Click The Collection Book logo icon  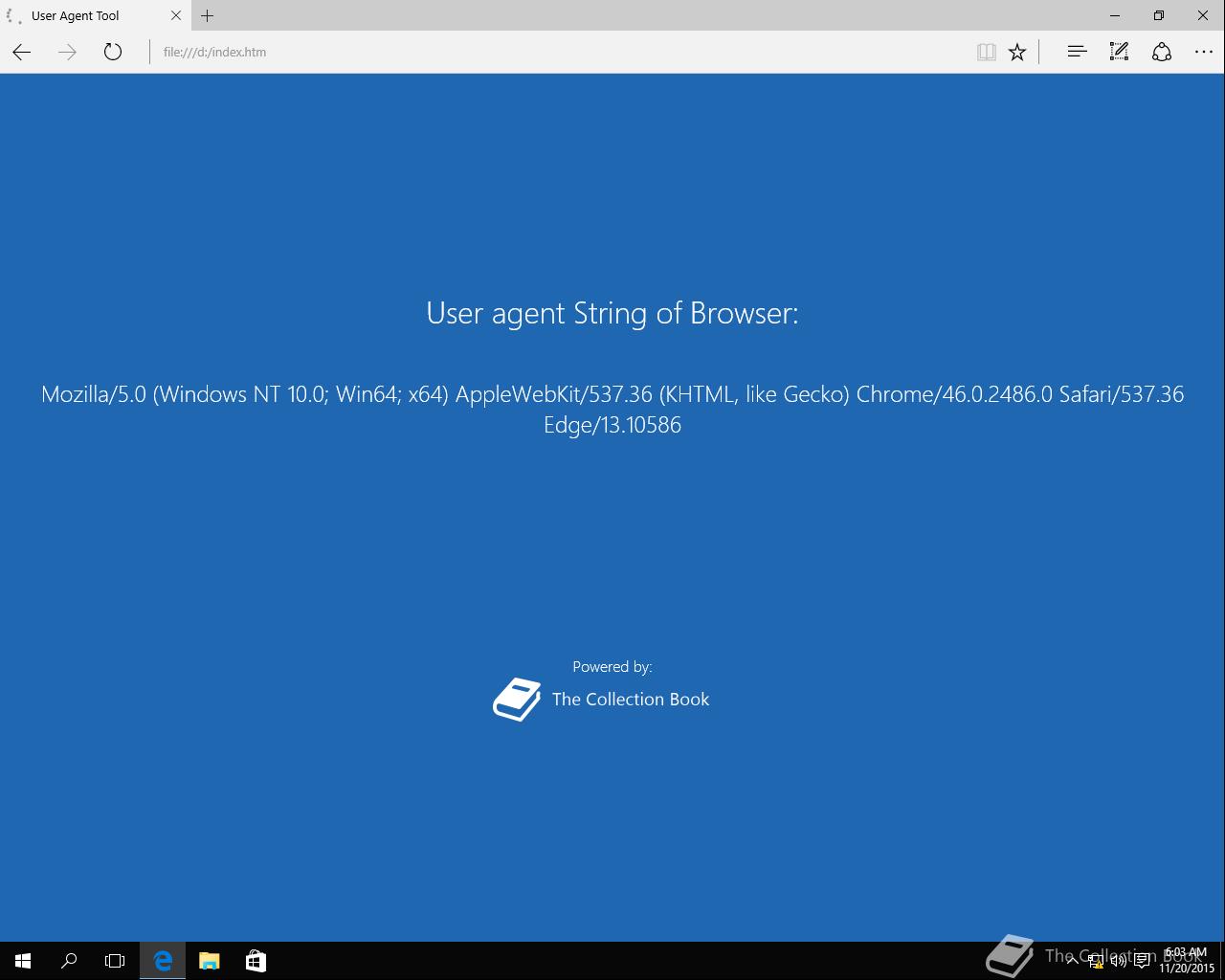point(517,700)
